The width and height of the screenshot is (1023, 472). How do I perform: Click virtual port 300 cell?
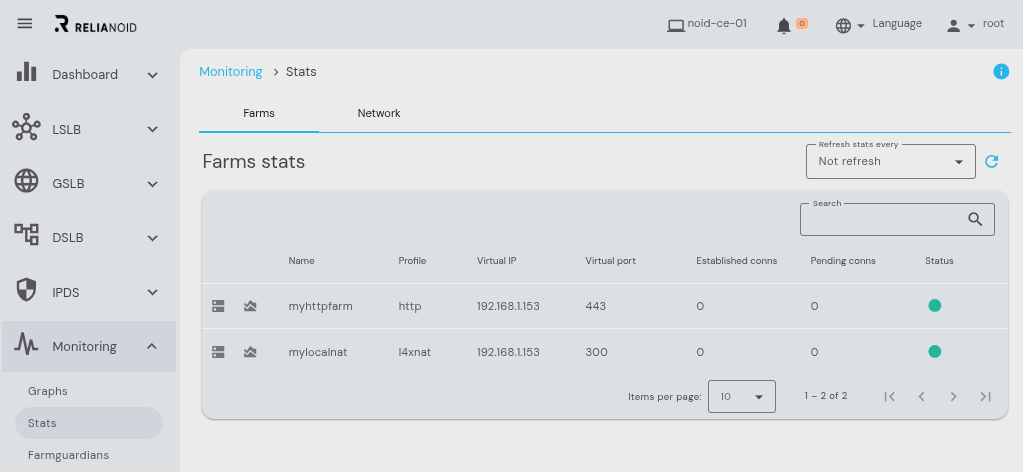[596, 352]
